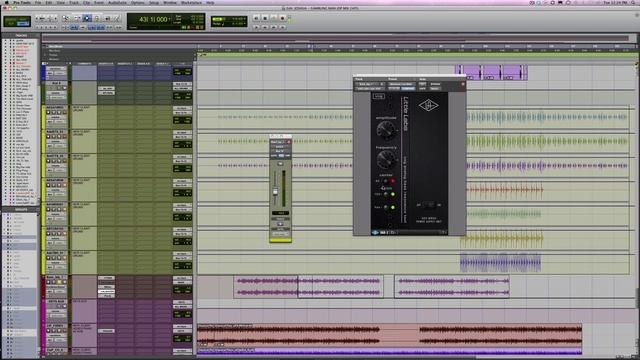Click the main counter display field
The height and width of the screenshot is (360, 640).
coord(153,19)
